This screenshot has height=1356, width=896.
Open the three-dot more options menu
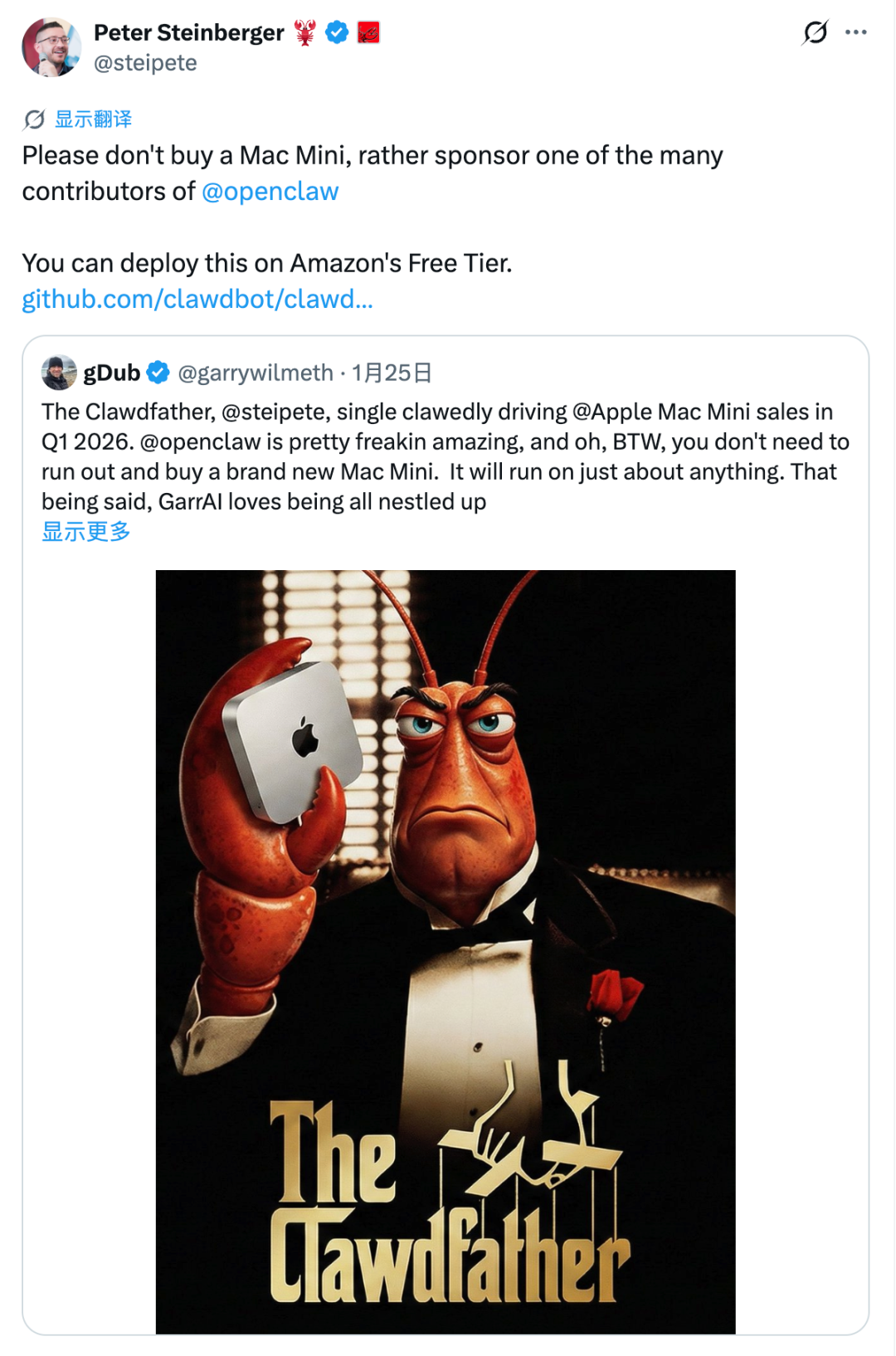pyautogui.click(x=855, y=32)
